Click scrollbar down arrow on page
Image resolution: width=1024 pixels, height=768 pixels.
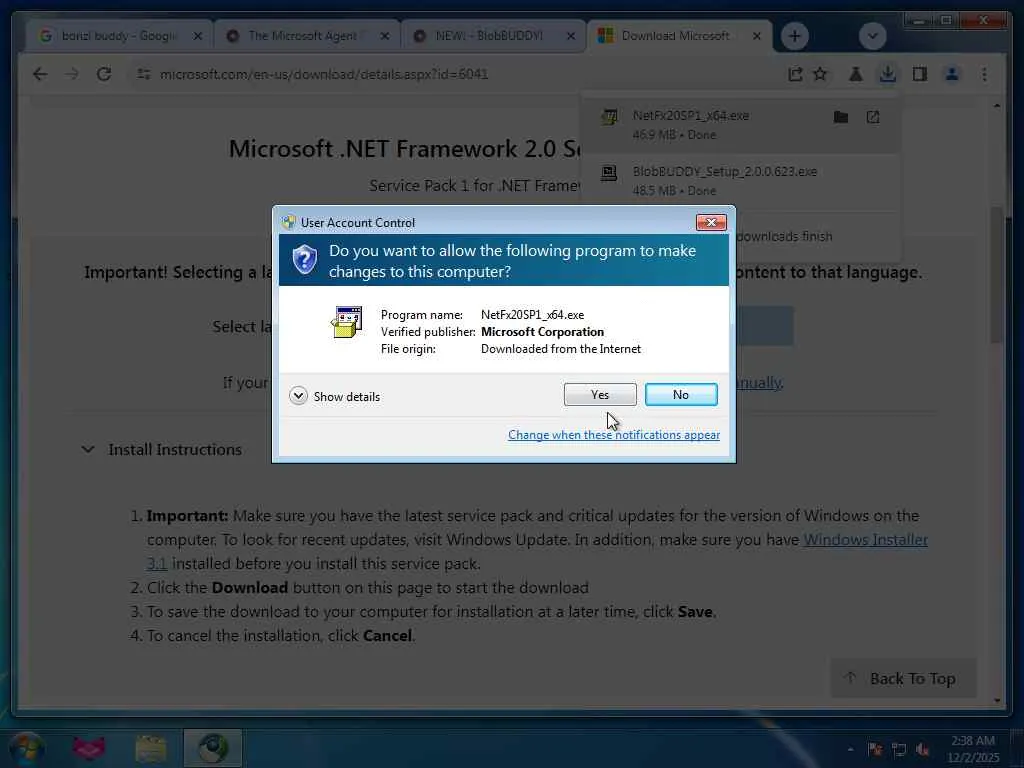(x=997, y=700)
